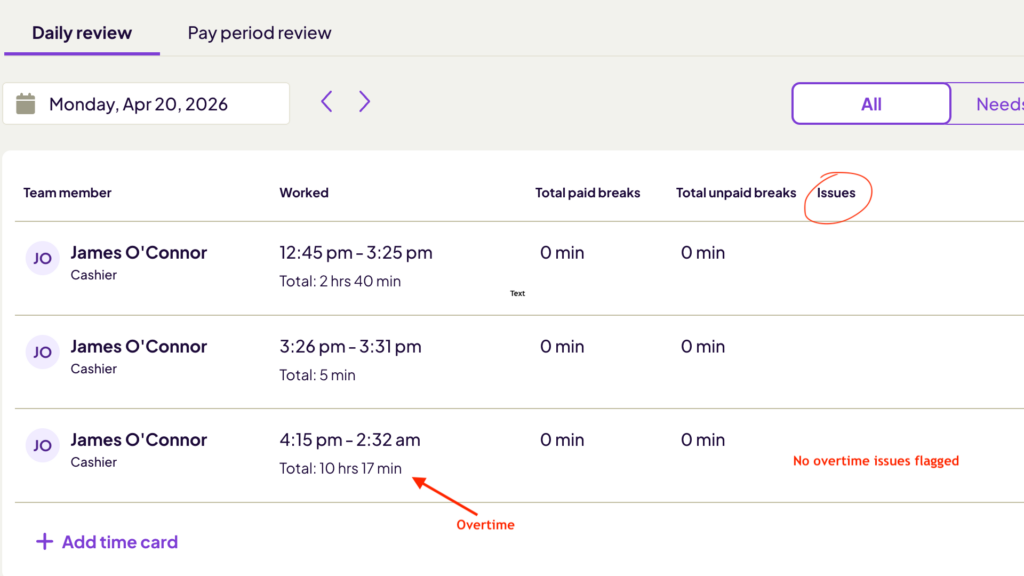Click Total: 5 min
This screenshot has height=576, width=1024.
tap(317, 375)
